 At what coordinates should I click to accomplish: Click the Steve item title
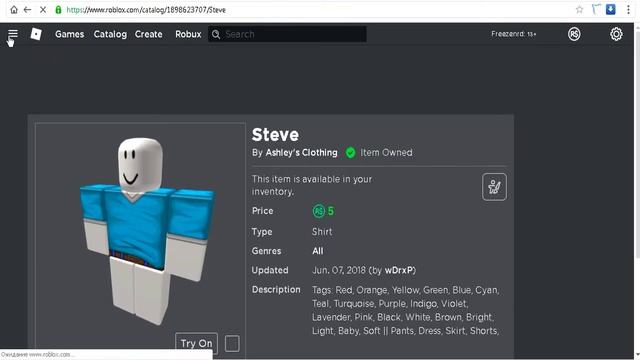click(276, 135)
